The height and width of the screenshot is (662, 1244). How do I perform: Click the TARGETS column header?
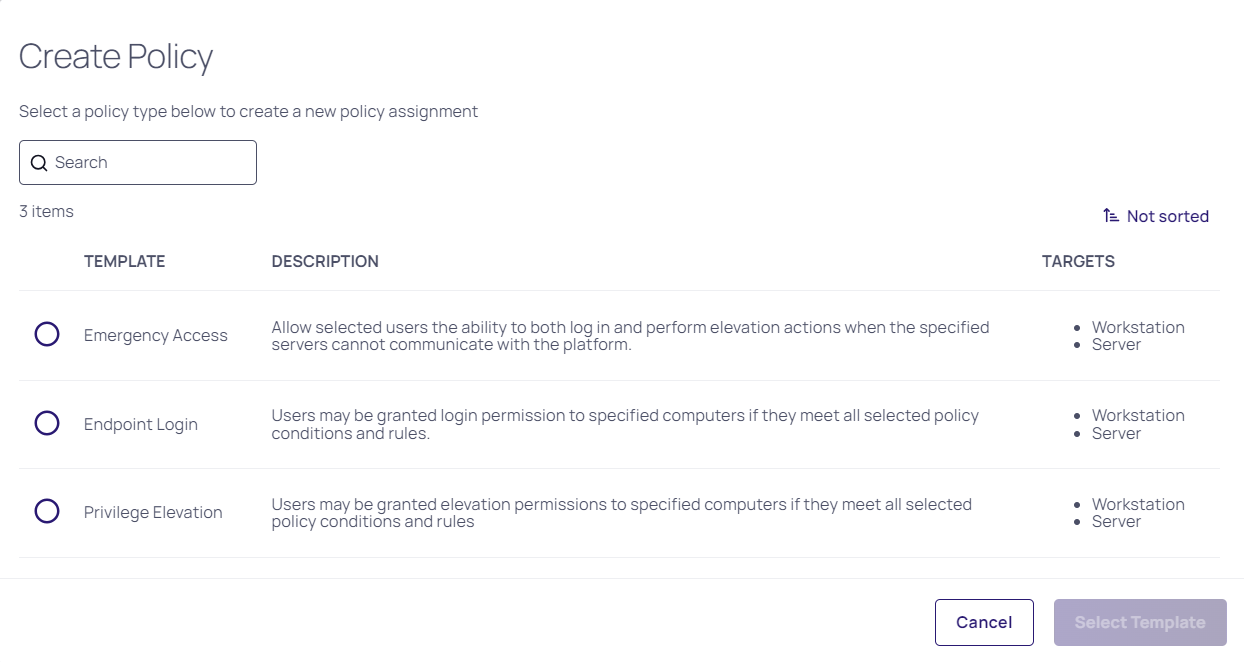[x=1078, y=261]
